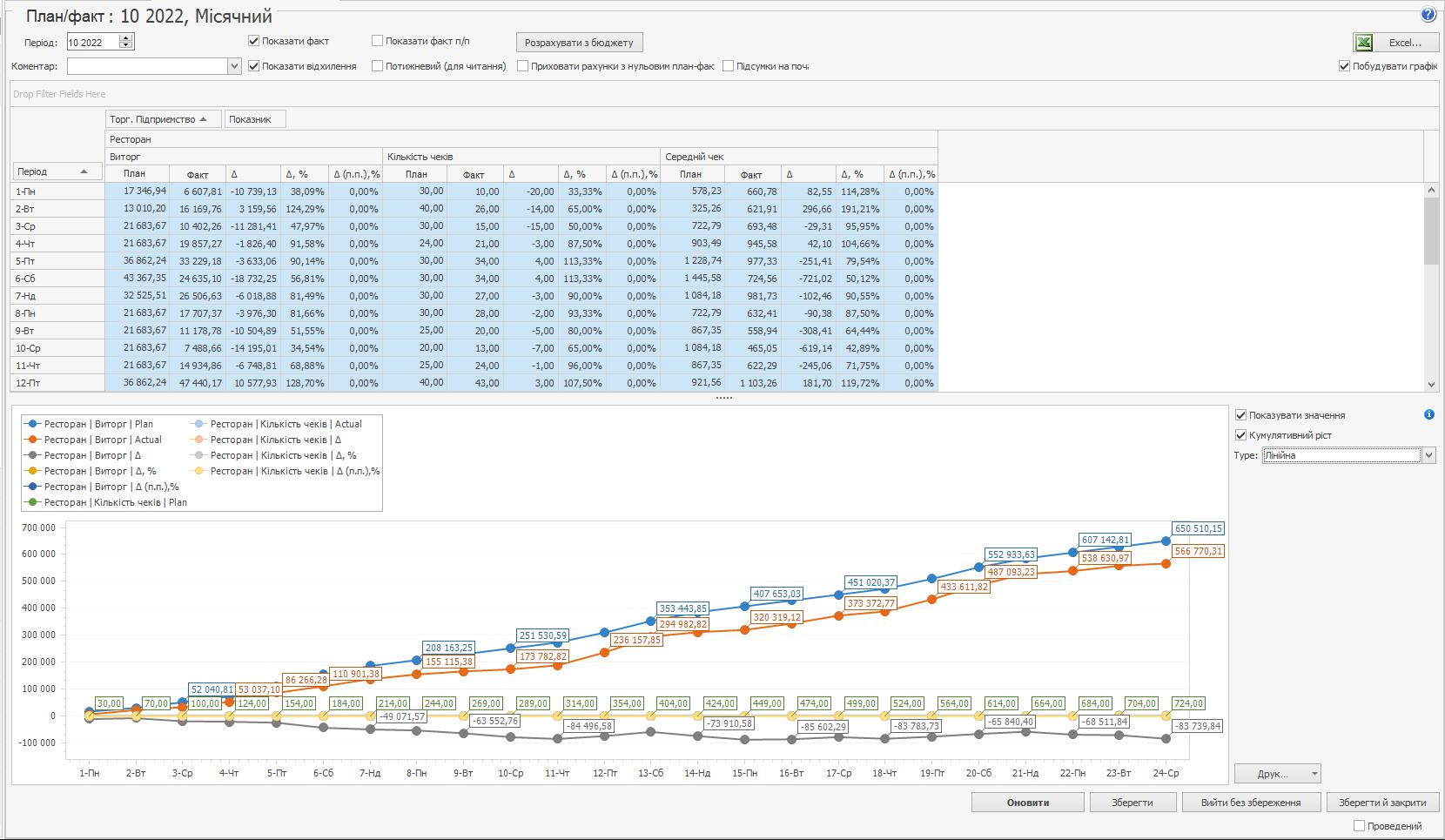Viewport: 1445px width, 840px height.
Task: Open the help question mark icon
Action: pyautogui.click(x=1428, y=15)
